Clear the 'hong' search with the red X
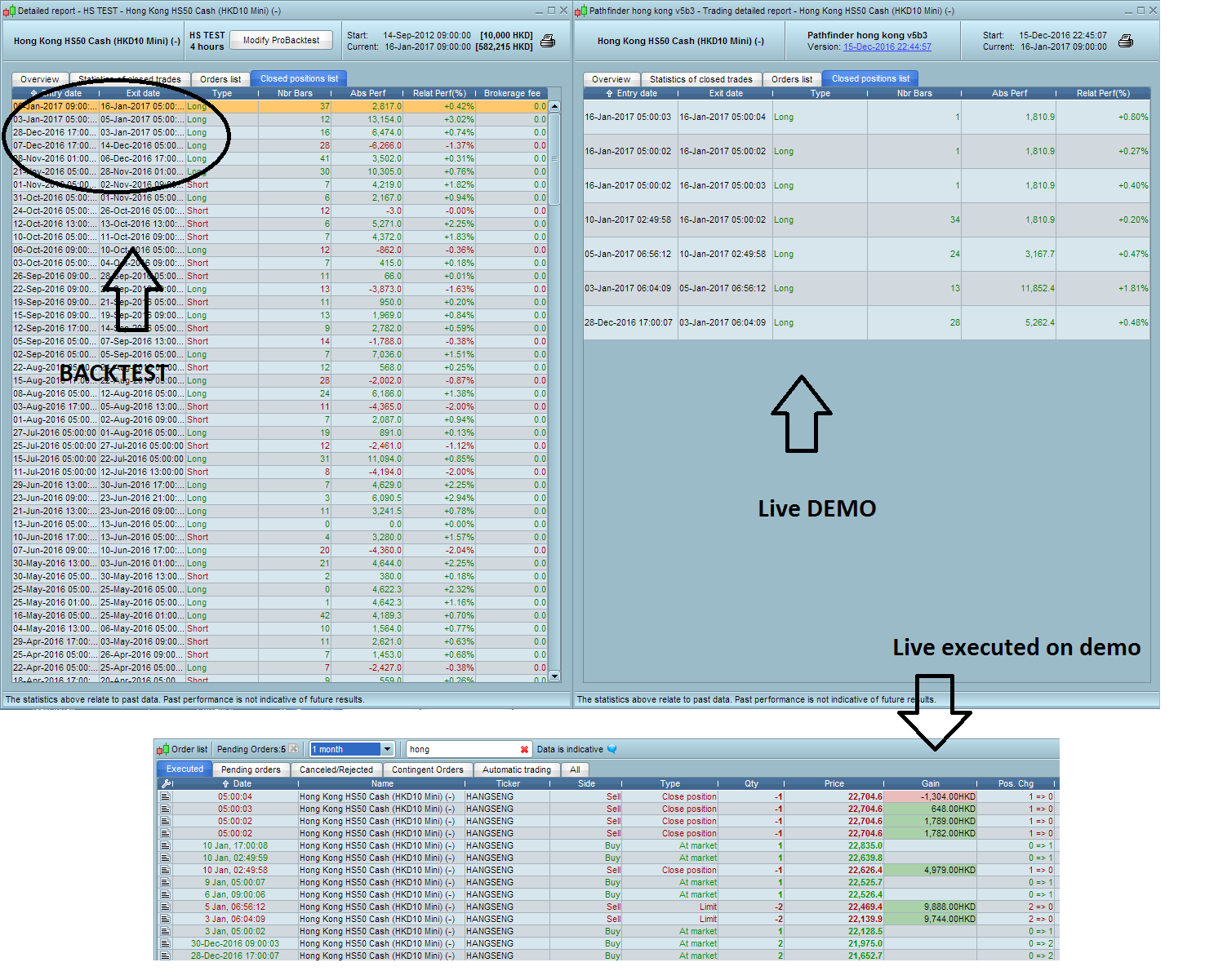This screenshot has width=1205, height=980. tap(524, 749)
